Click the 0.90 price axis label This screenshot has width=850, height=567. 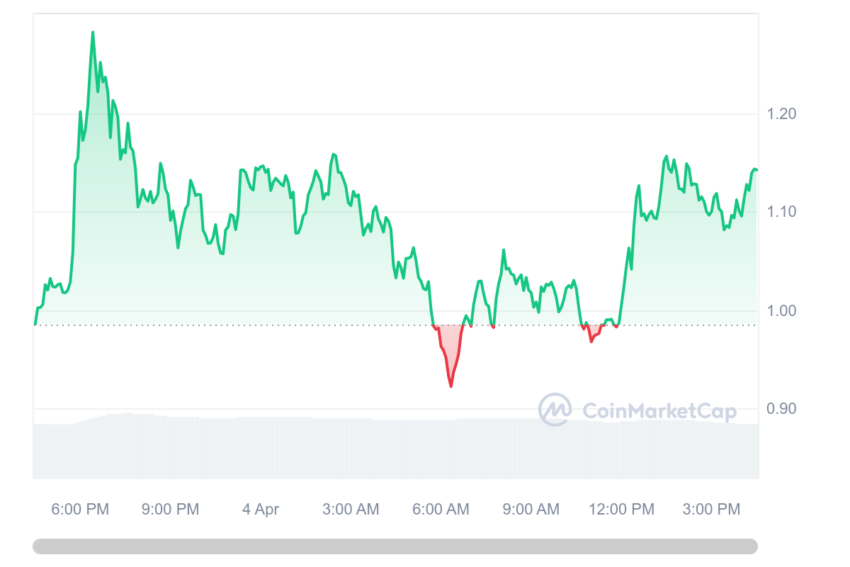[x=781, y=409]
